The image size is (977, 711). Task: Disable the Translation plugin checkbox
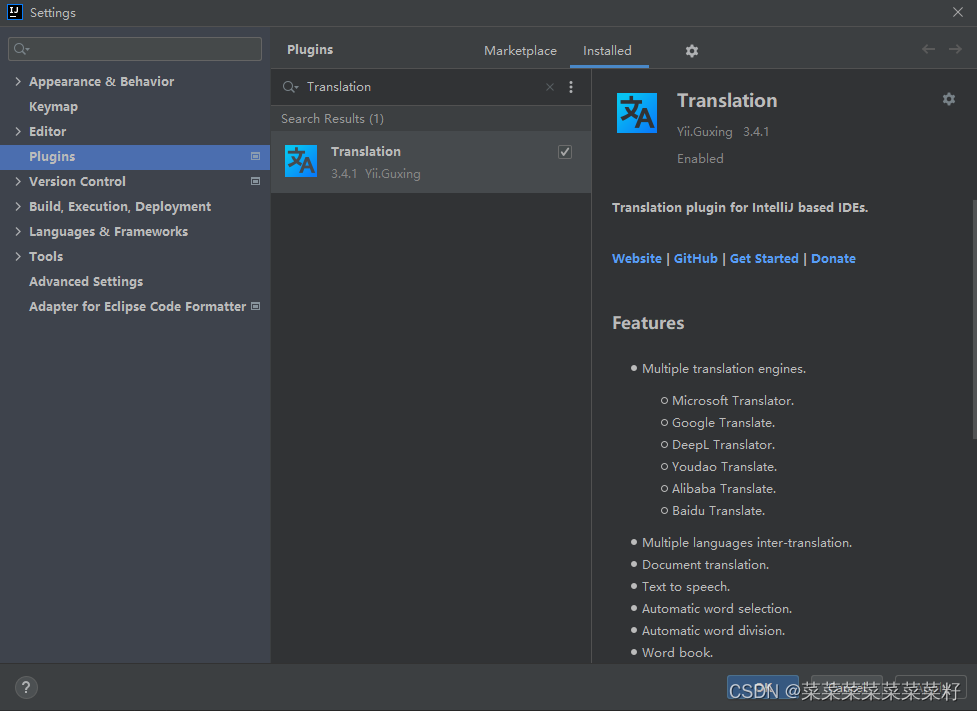pyautogui.click(x=565, y=152)
